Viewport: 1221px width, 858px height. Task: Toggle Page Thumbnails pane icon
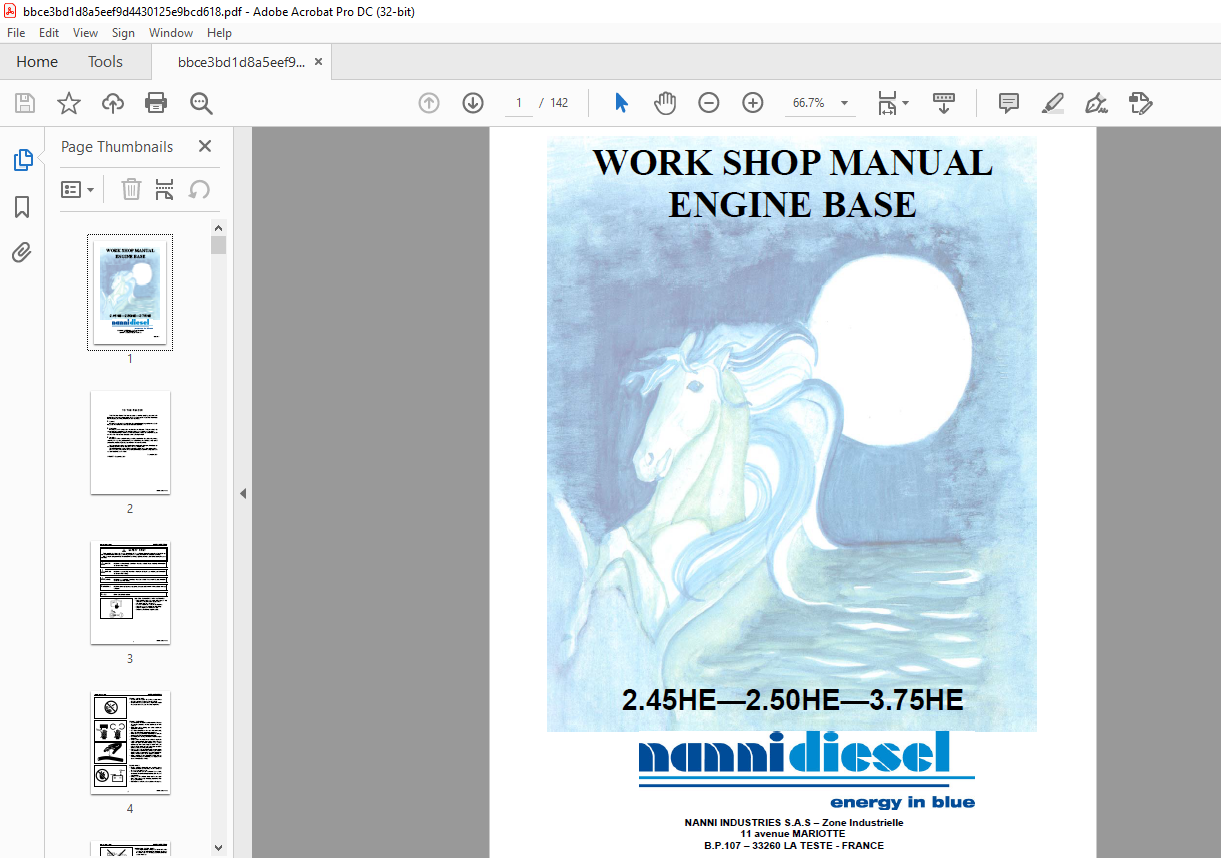click(x=22, y=159)
